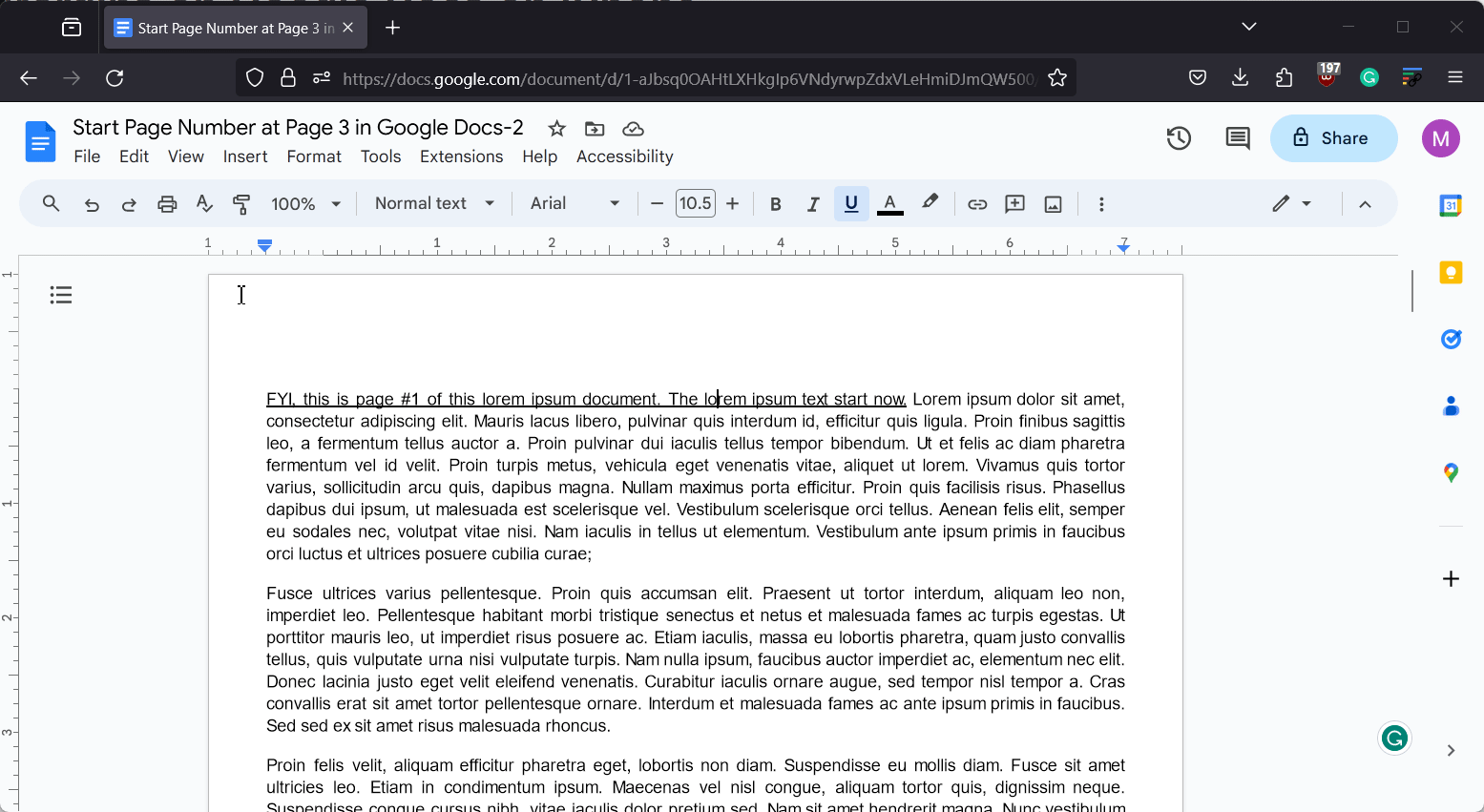Select the paint format roller tool
The height and width of the screenshot is (812, 1484).
pyautogui.click(x=241, y=204)
